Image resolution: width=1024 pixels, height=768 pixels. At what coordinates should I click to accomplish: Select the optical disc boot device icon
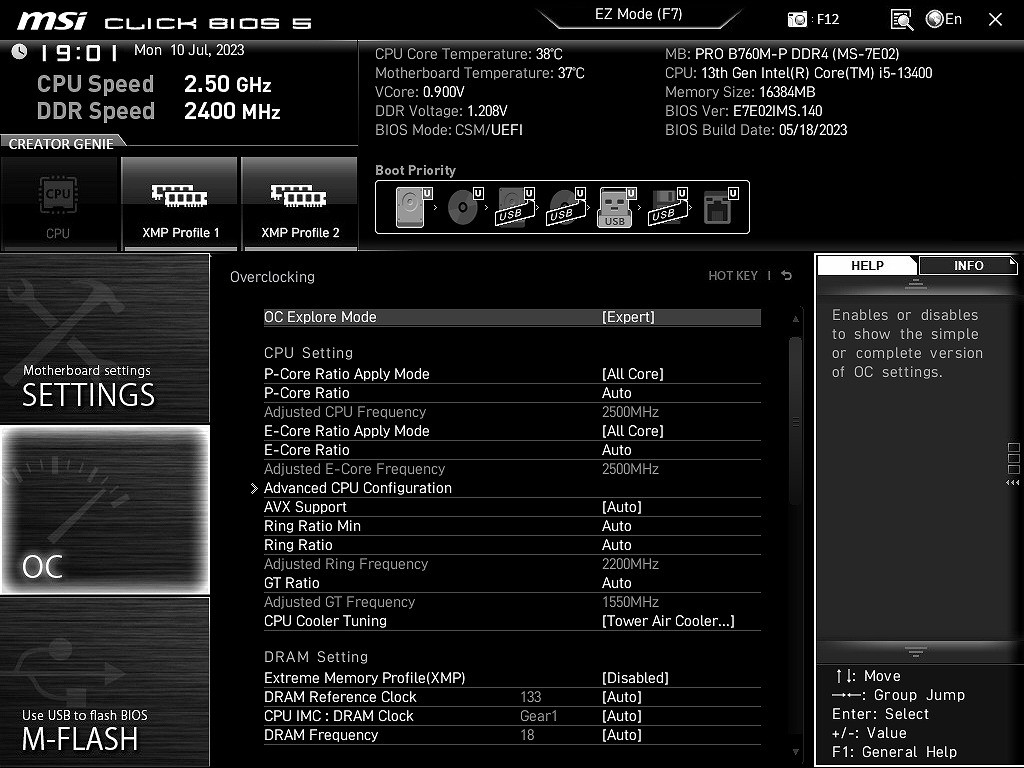coord(462,208)
